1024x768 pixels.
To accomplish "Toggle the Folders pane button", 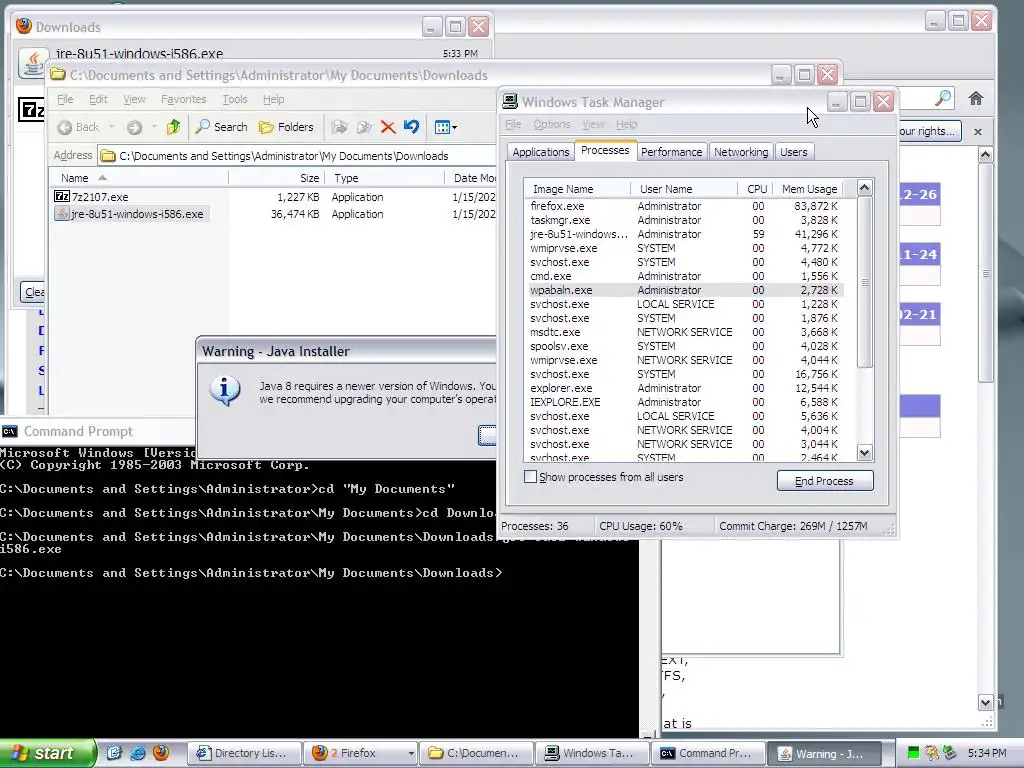I will point(287,127).
